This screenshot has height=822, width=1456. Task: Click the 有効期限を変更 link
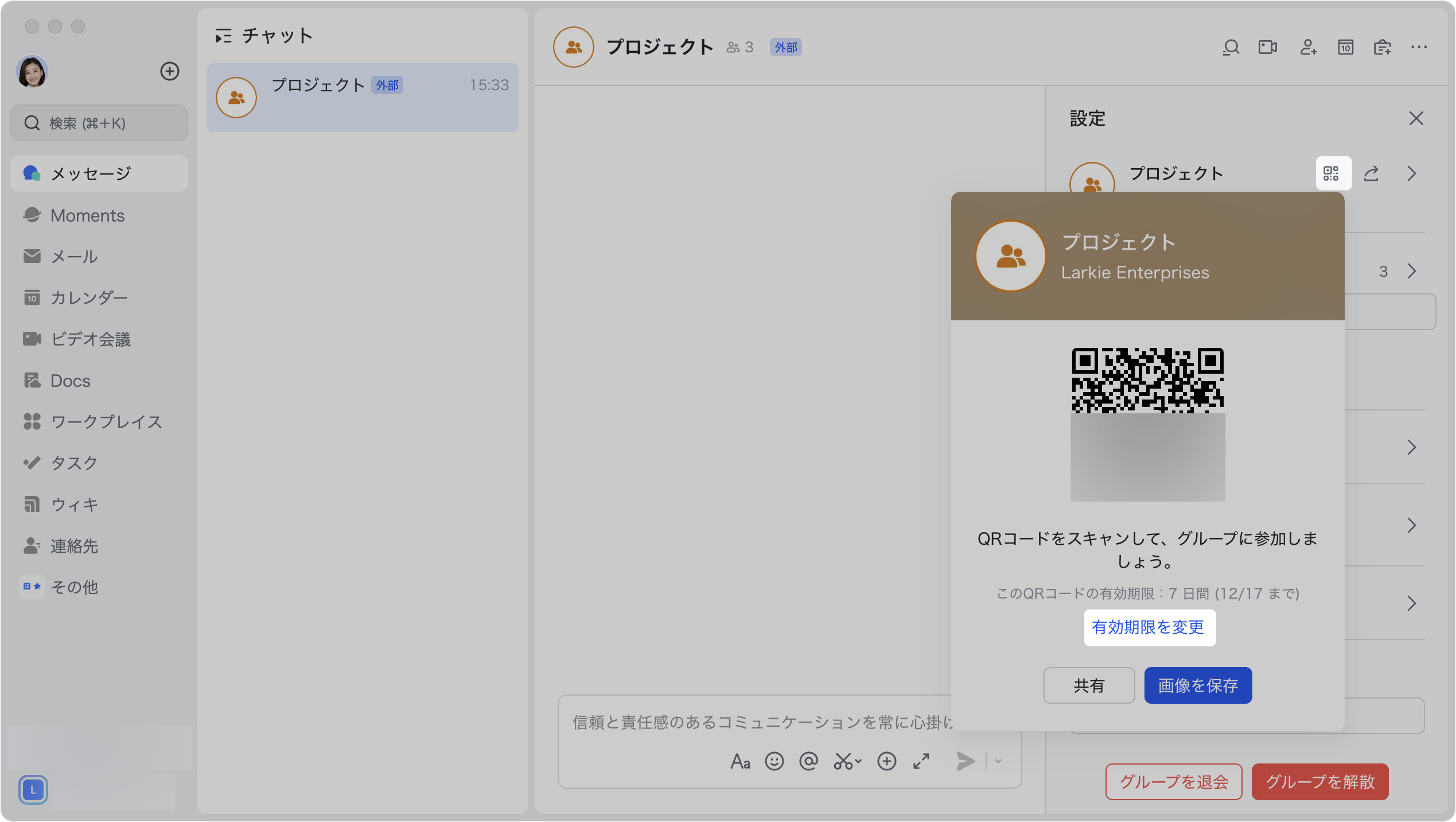tap(1149, 627)
